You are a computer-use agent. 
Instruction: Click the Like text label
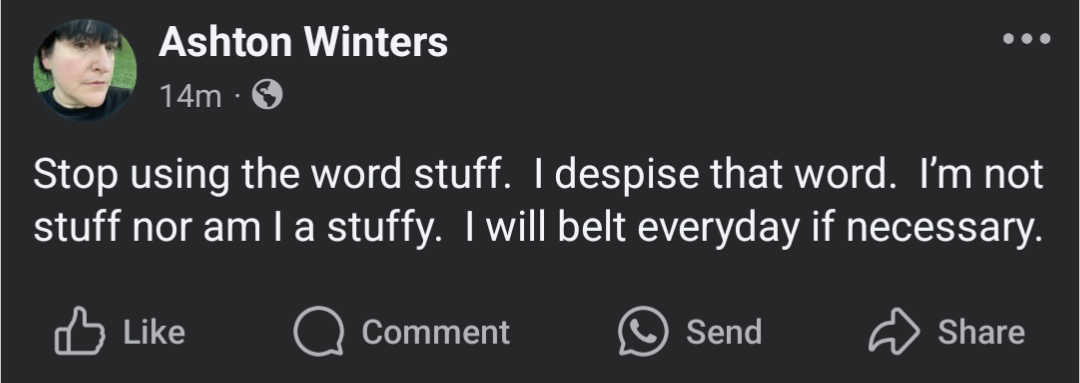[154, 332]
